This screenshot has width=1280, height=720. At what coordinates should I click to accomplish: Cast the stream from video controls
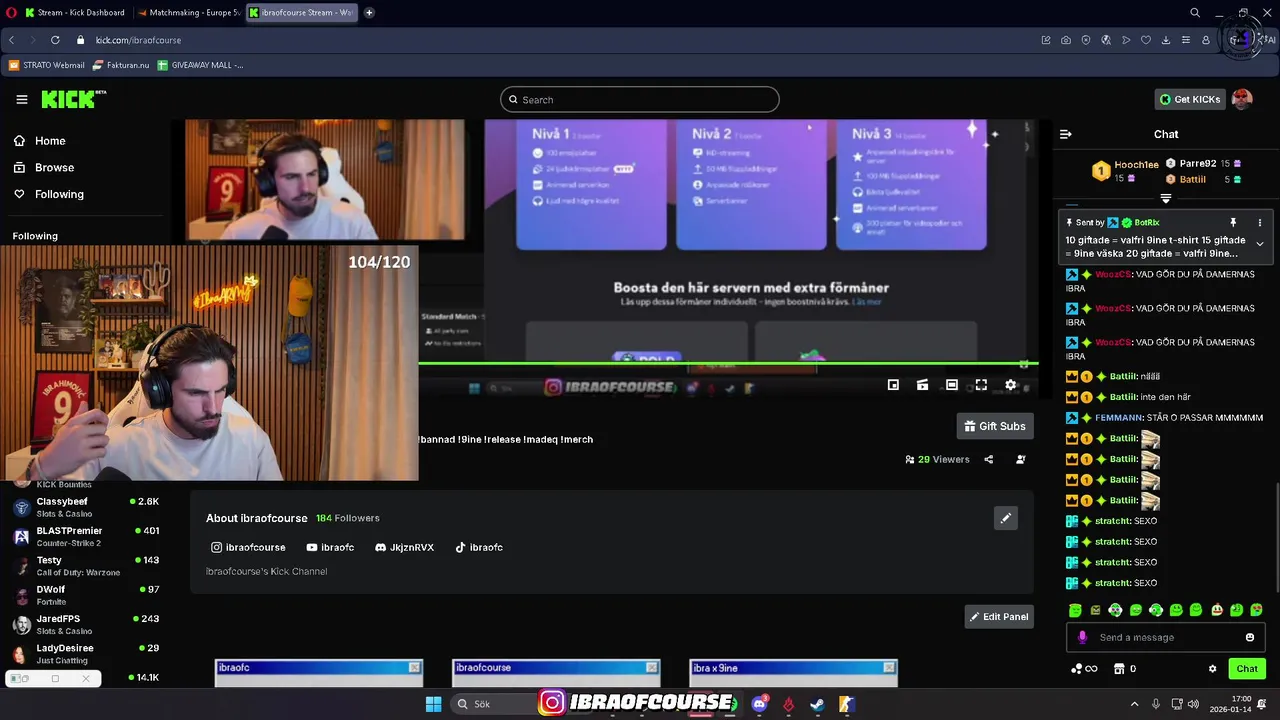click(x=922, y=385)
